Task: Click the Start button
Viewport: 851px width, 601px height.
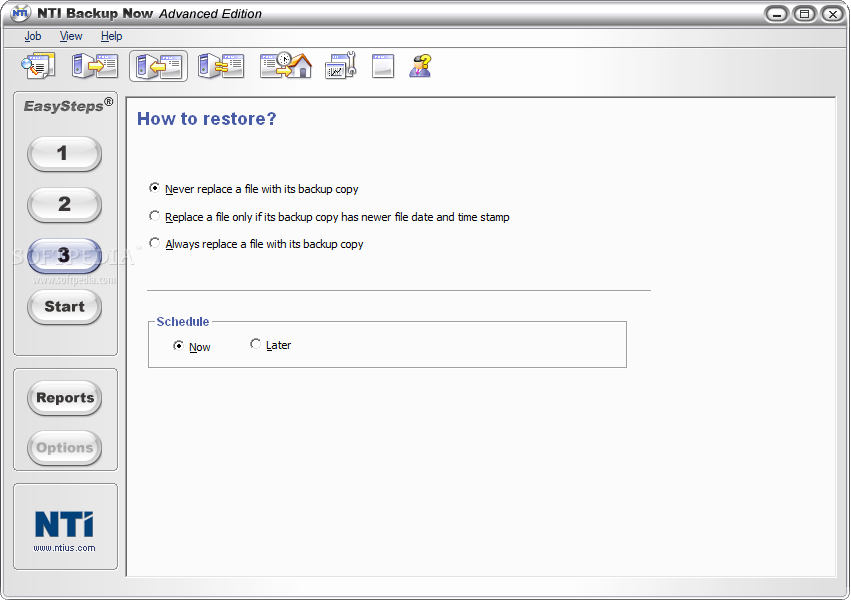Action: click(x=65, y=307)
